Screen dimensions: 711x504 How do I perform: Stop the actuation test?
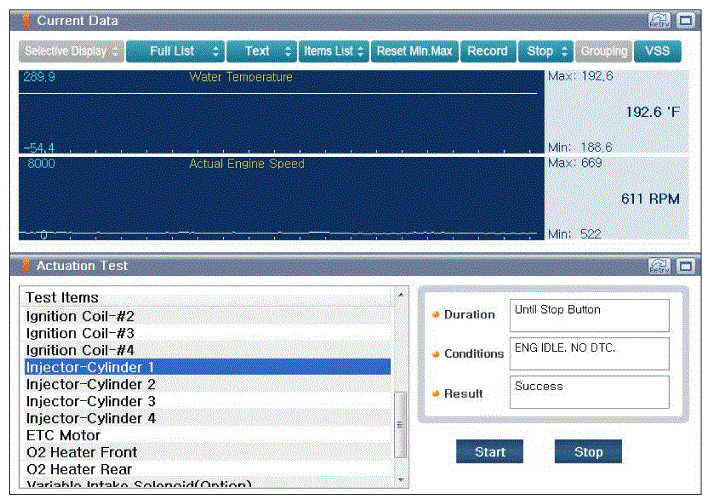pos(588,452)
